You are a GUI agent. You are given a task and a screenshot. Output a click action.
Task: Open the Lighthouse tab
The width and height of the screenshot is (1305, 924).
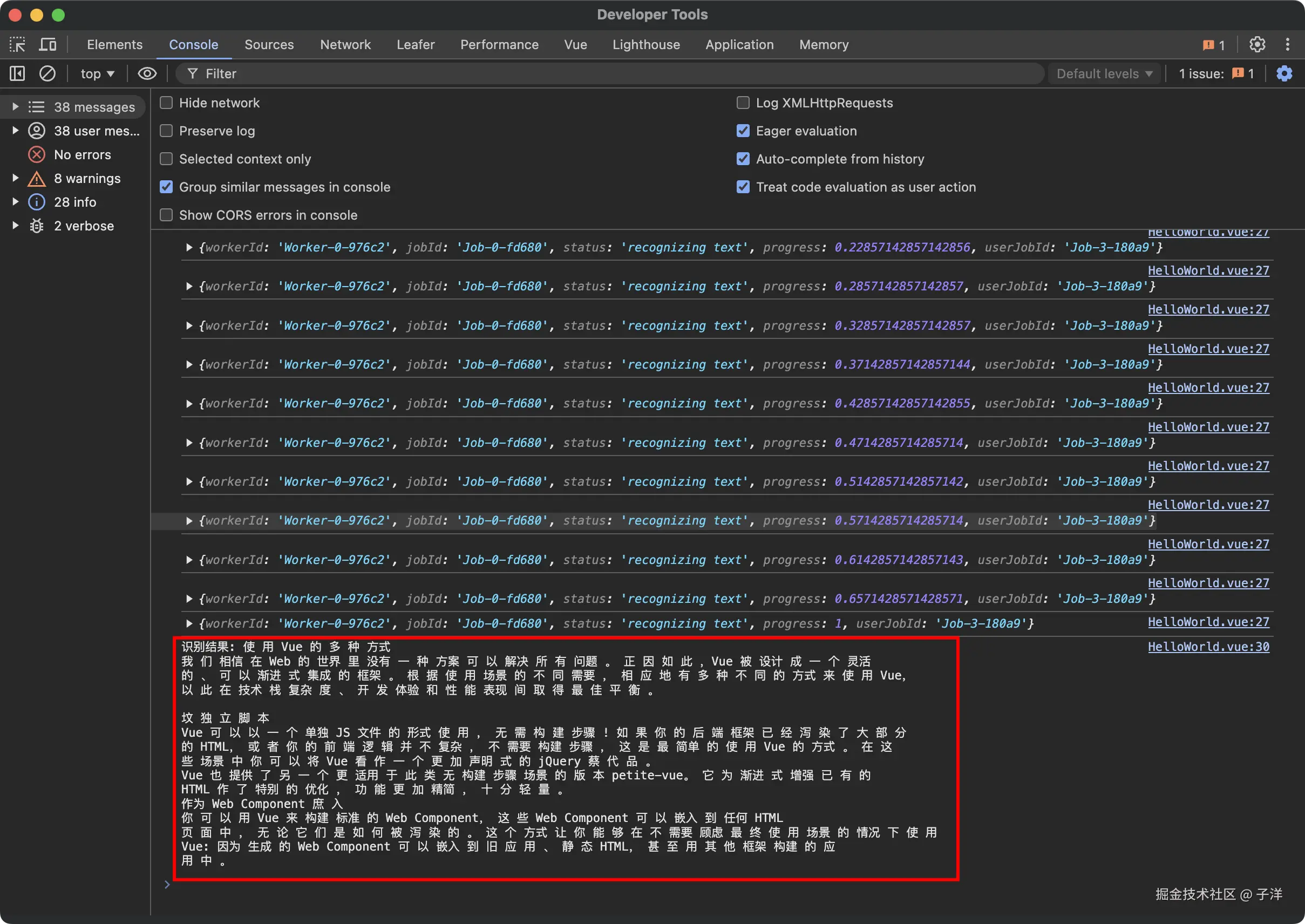[645, 44]
